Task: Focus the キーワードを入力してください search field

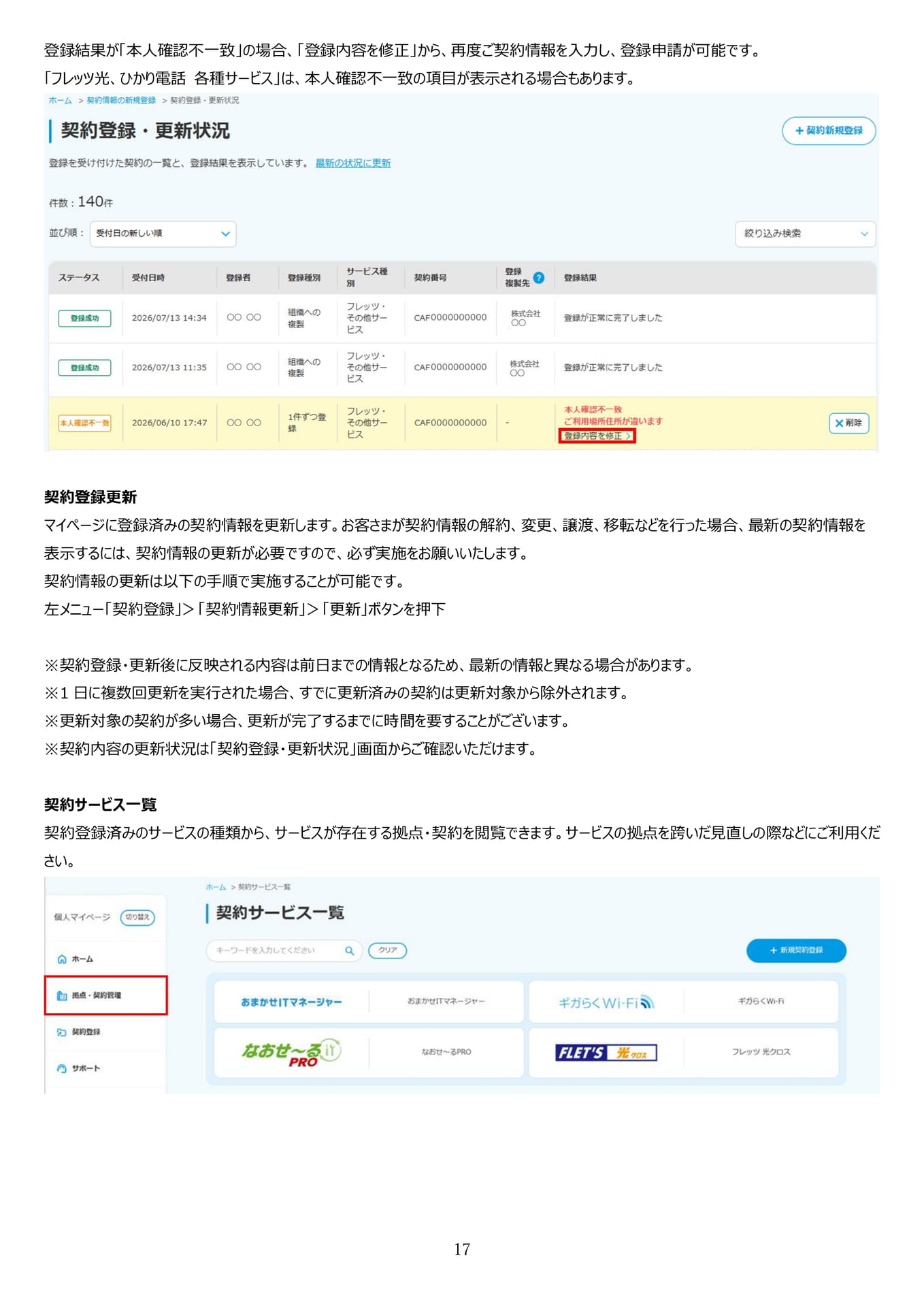Action: point(284,950)
